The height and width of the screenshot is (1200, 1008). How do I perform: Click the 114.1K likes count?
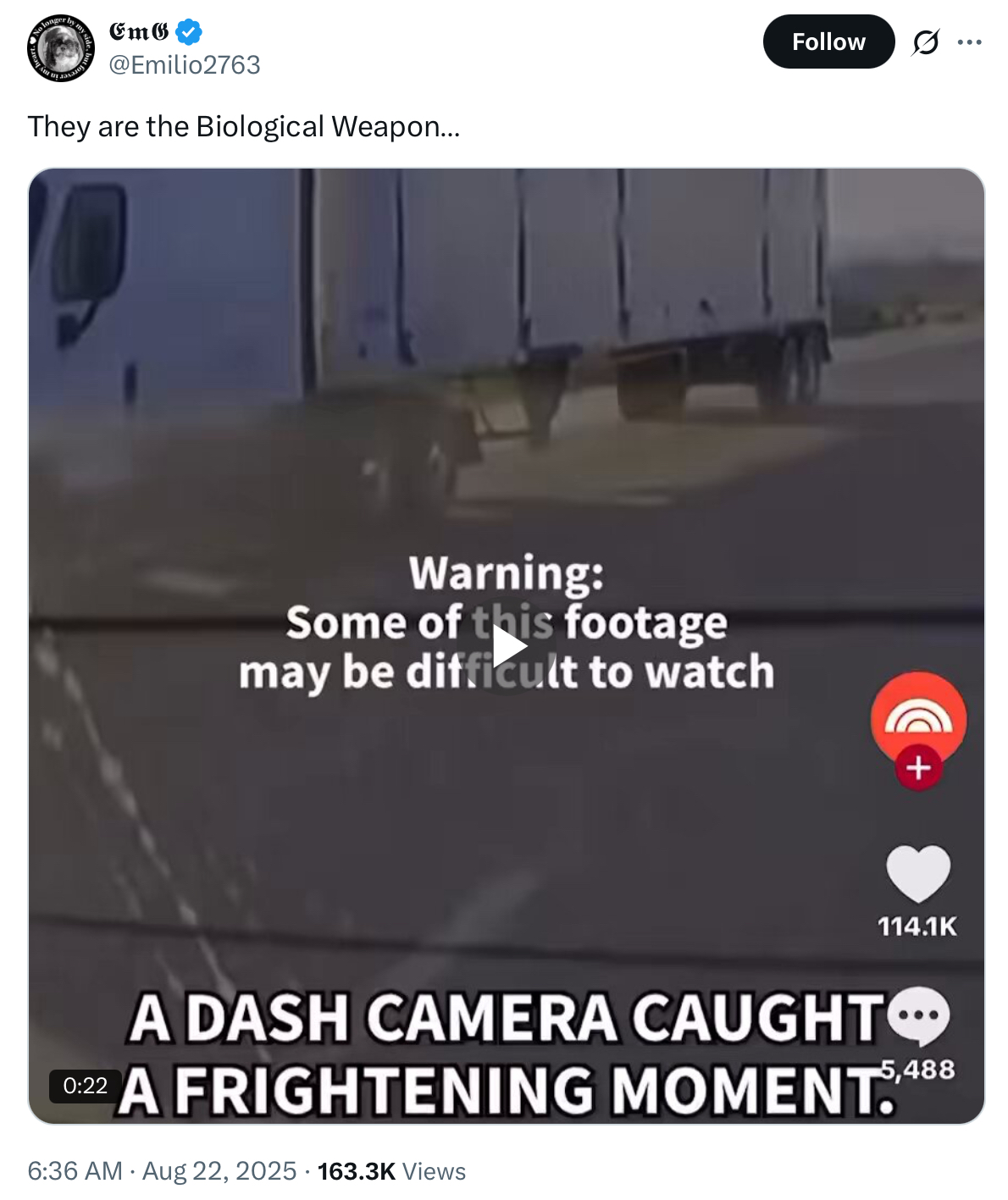(917, 926)
